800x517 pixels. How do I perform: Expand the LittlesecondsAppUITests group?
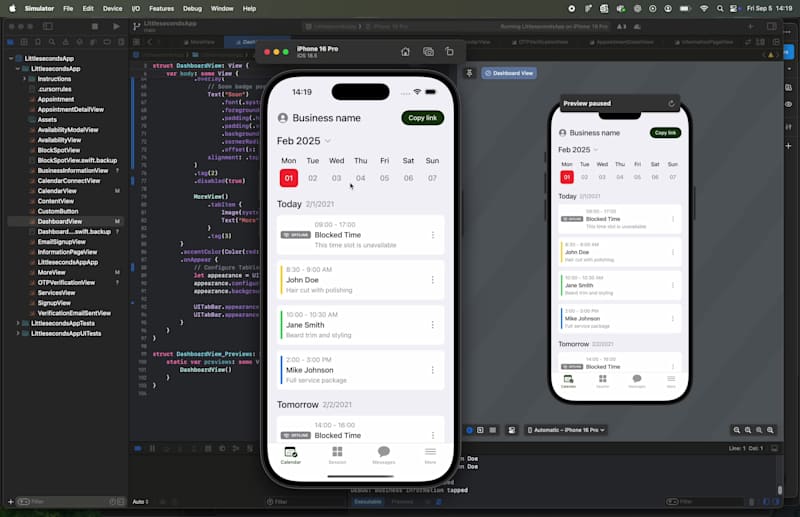[x=17, y=333]
